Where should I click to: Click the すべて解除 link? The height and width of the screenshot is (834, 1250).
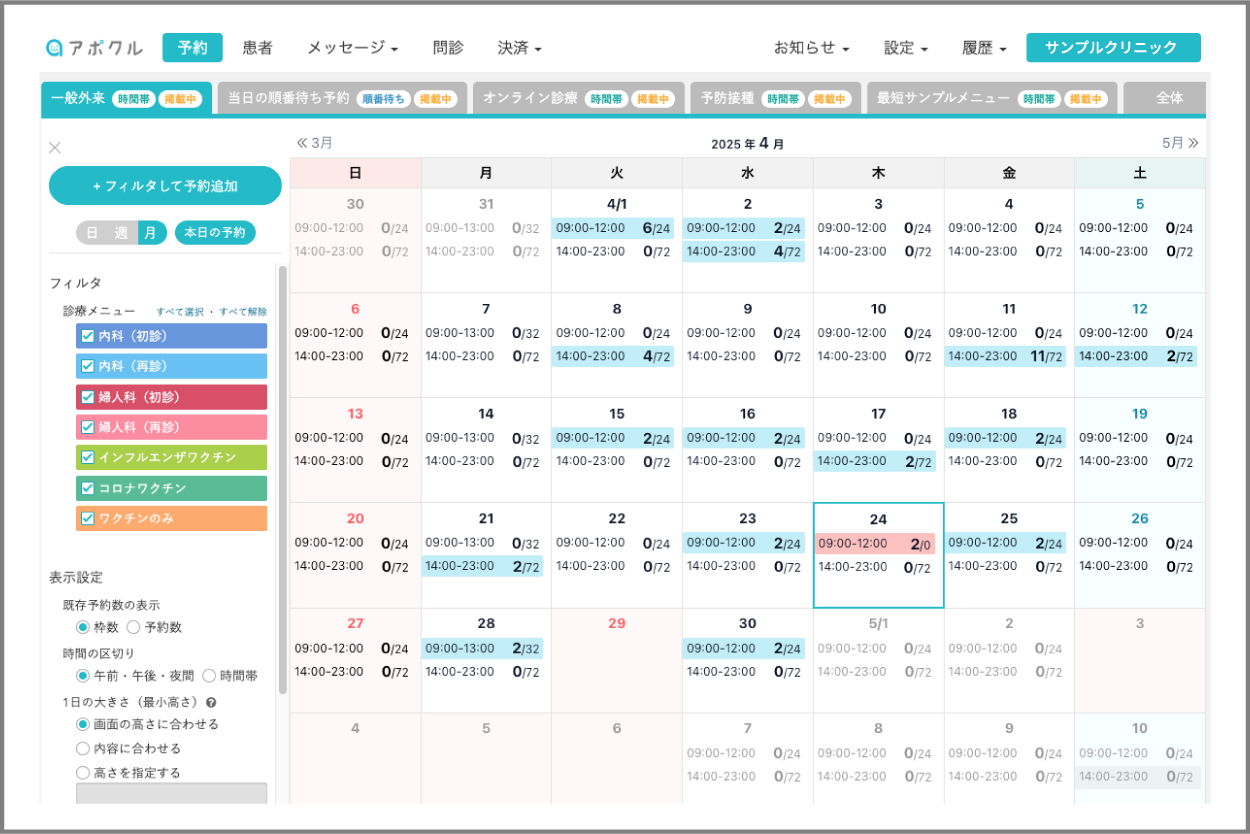243,312
